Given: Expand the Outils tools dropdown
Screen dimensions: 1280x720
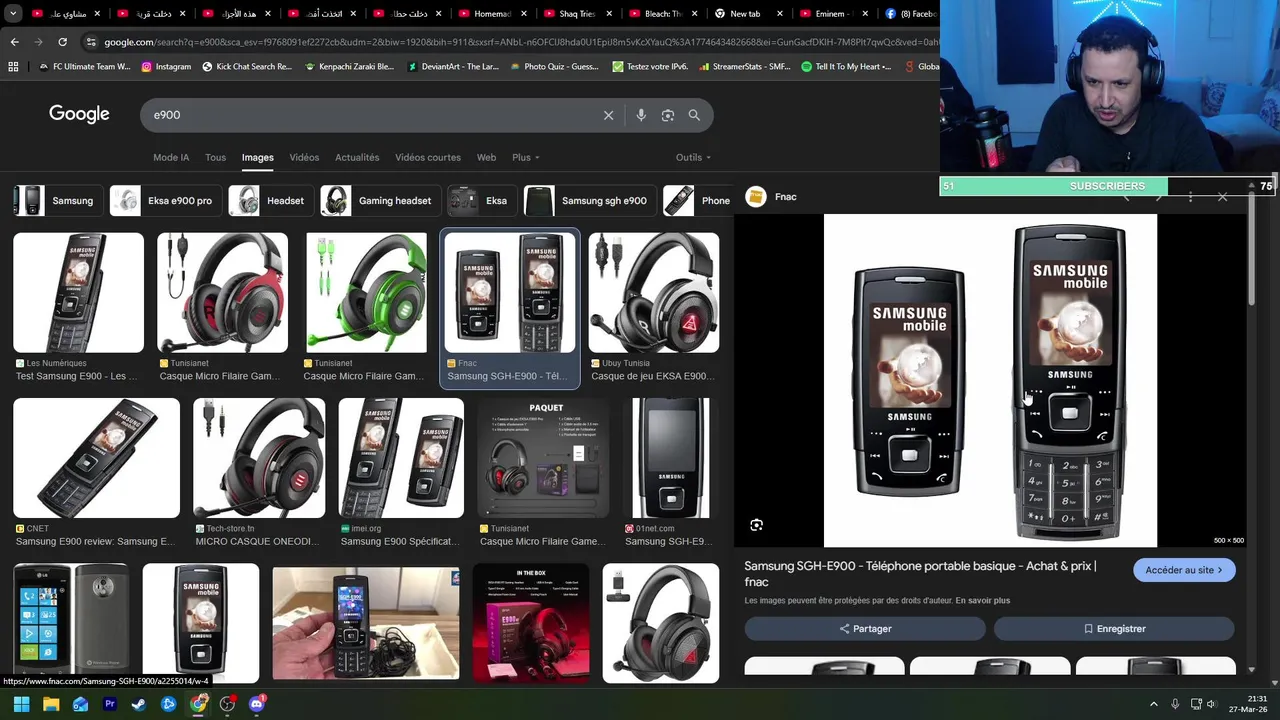Looking at the screenshot, I should coord(693,158).
